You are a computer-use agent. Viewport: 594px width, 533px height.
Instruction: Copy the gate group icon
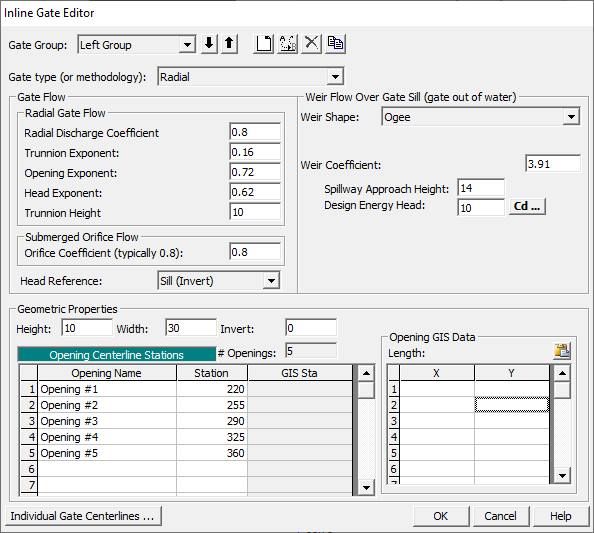(335, 44)
